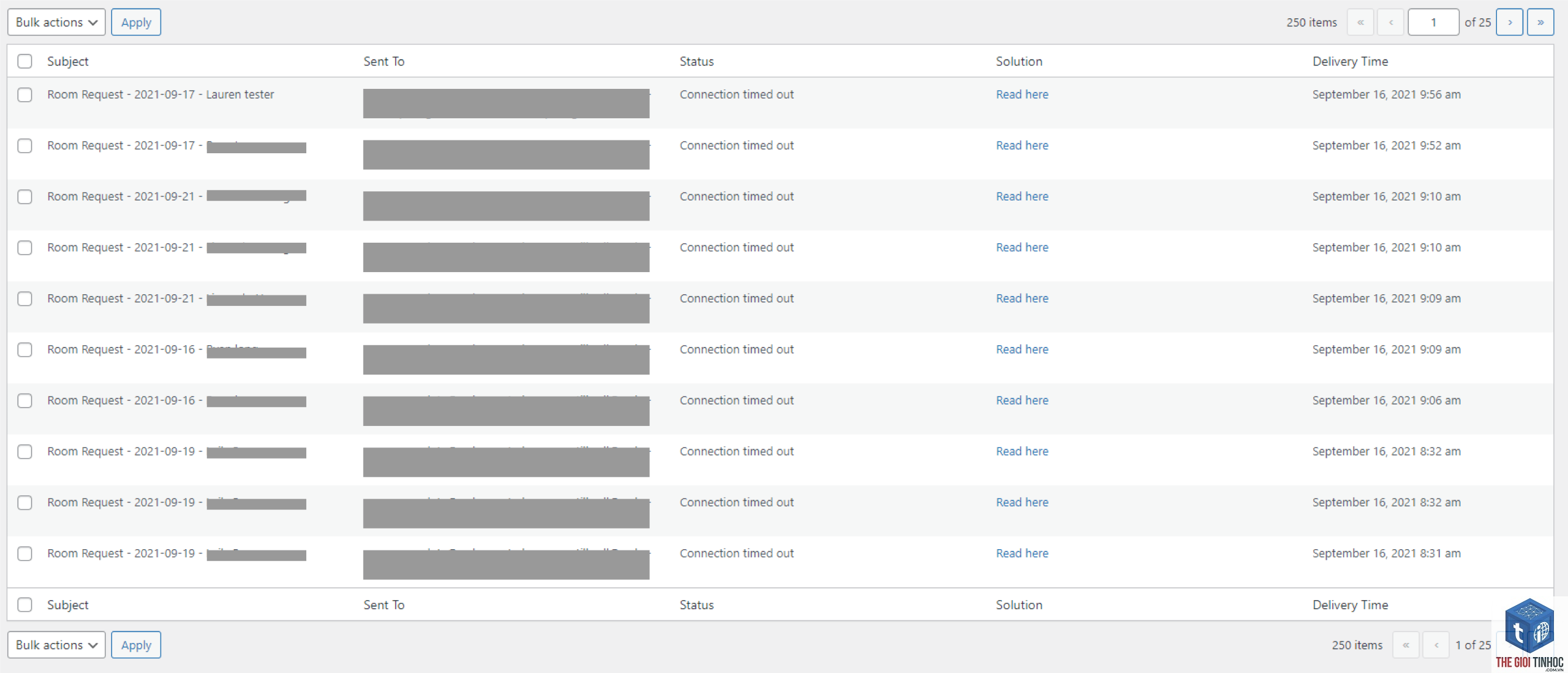1568x673 pixels.
Task: Toggle select-all checkbox in header row
Action: [24, 61]
